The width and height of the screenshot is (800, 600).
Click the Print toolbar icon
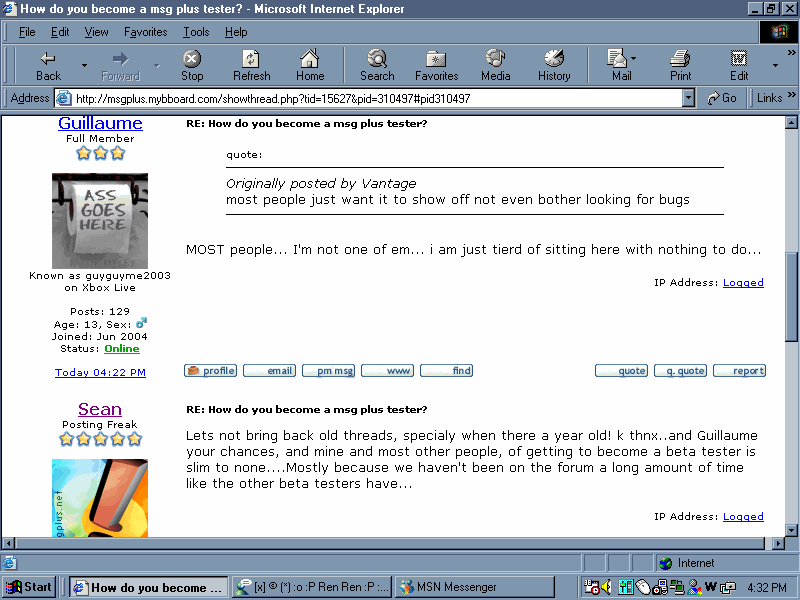tap(680, 66)
